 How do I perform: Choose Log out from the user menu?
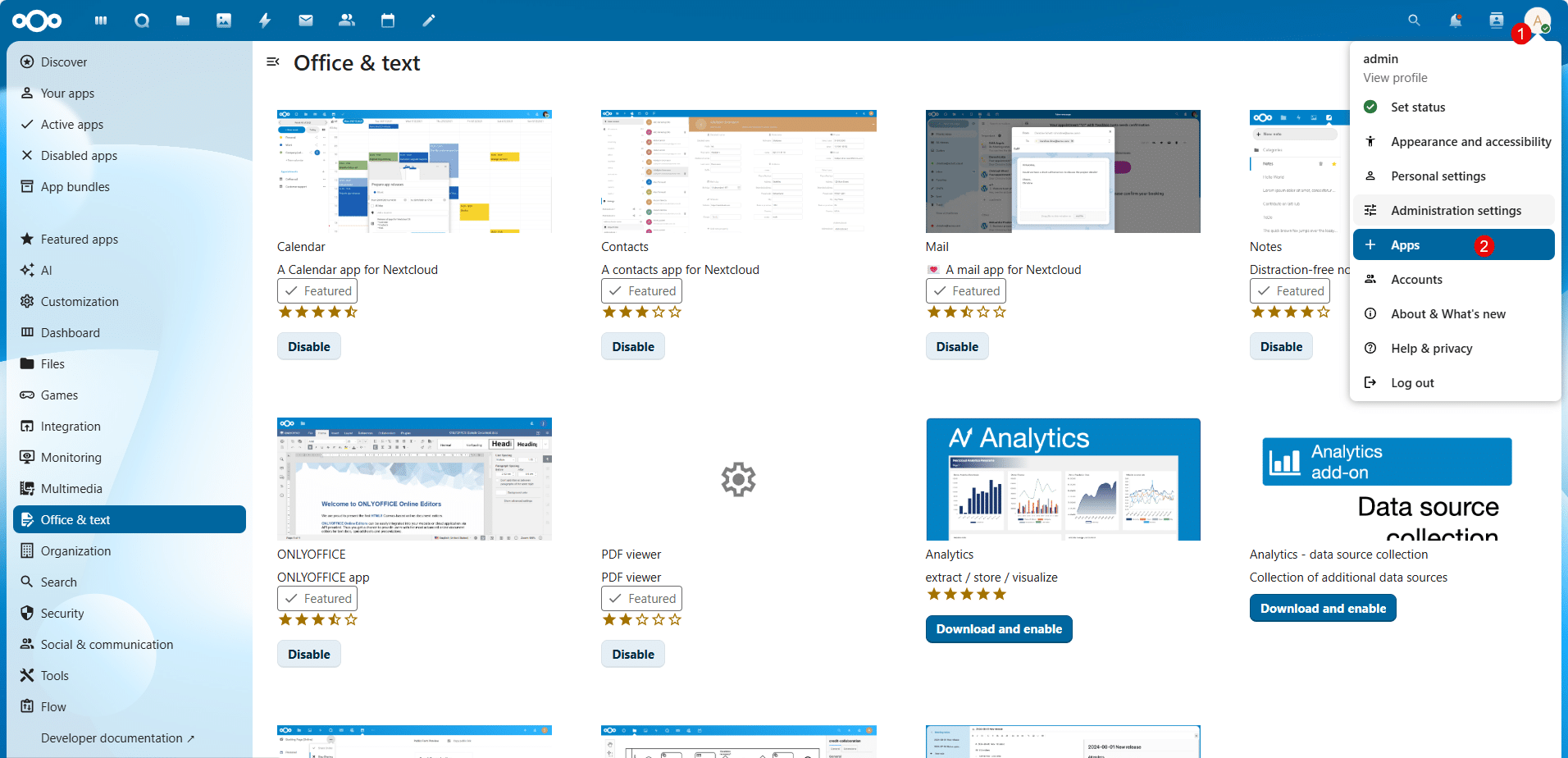1411,383
